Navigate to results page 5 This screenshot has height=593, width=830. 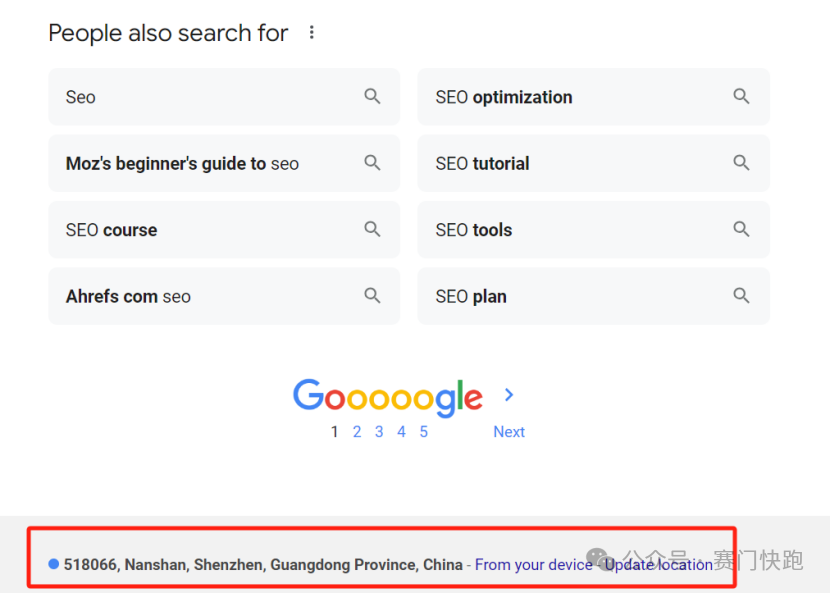point(424,432)
